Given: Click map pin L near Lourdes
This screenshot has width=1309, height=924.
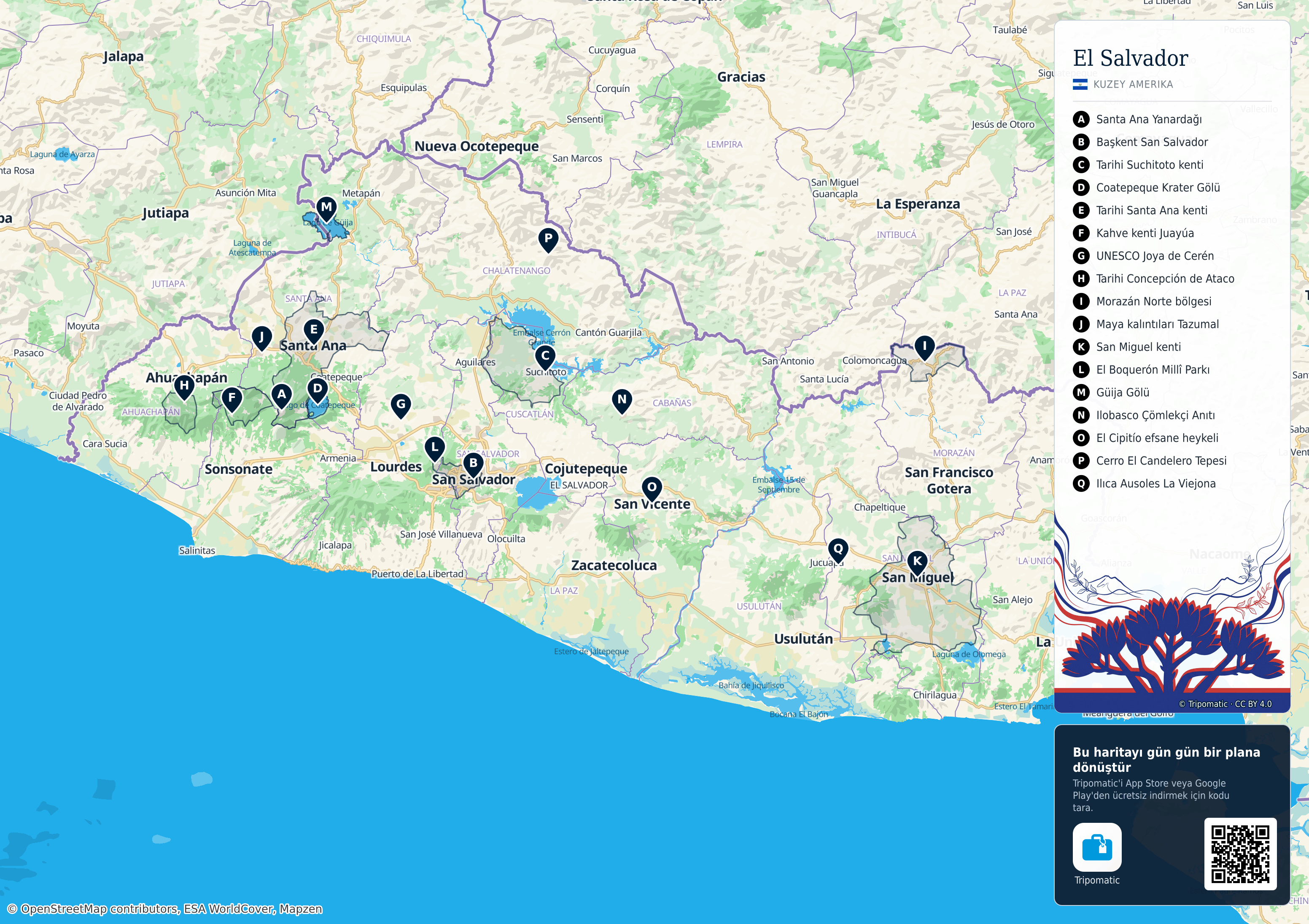Looking at the screenshot, I should coord(435,449).
